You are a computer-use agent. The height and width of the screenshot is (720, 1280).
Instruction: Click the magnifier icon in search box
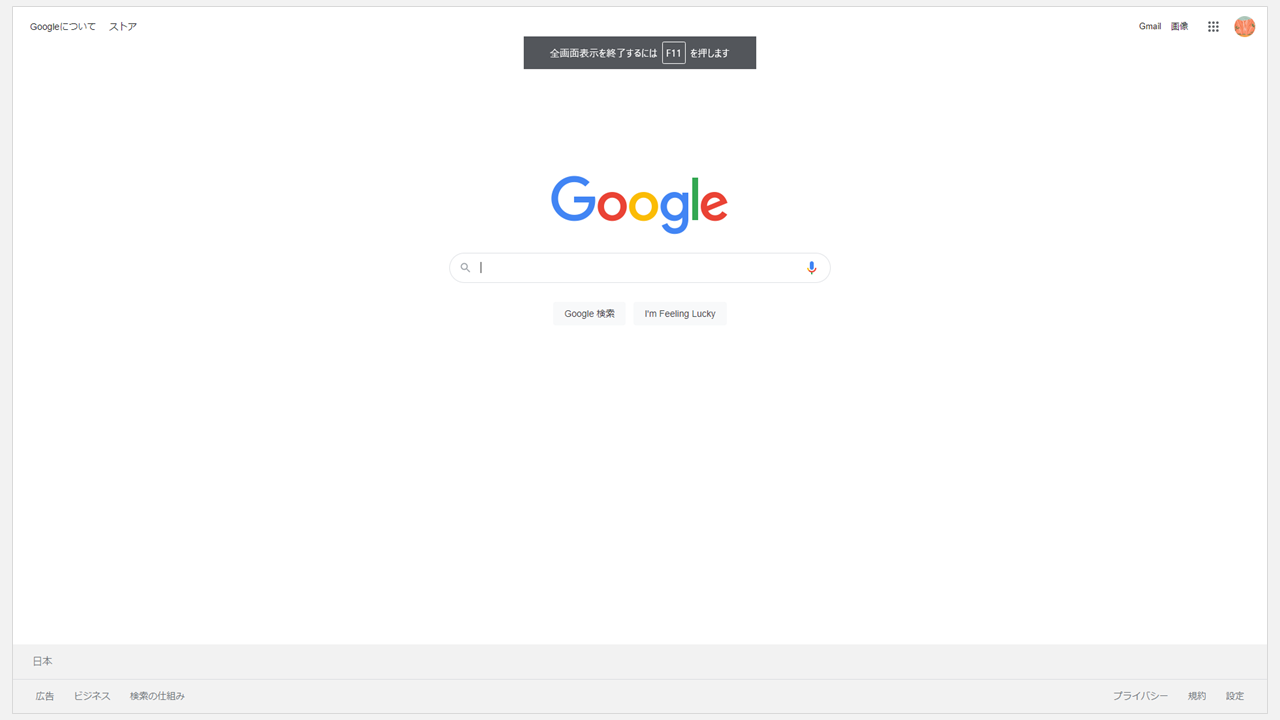465,268
